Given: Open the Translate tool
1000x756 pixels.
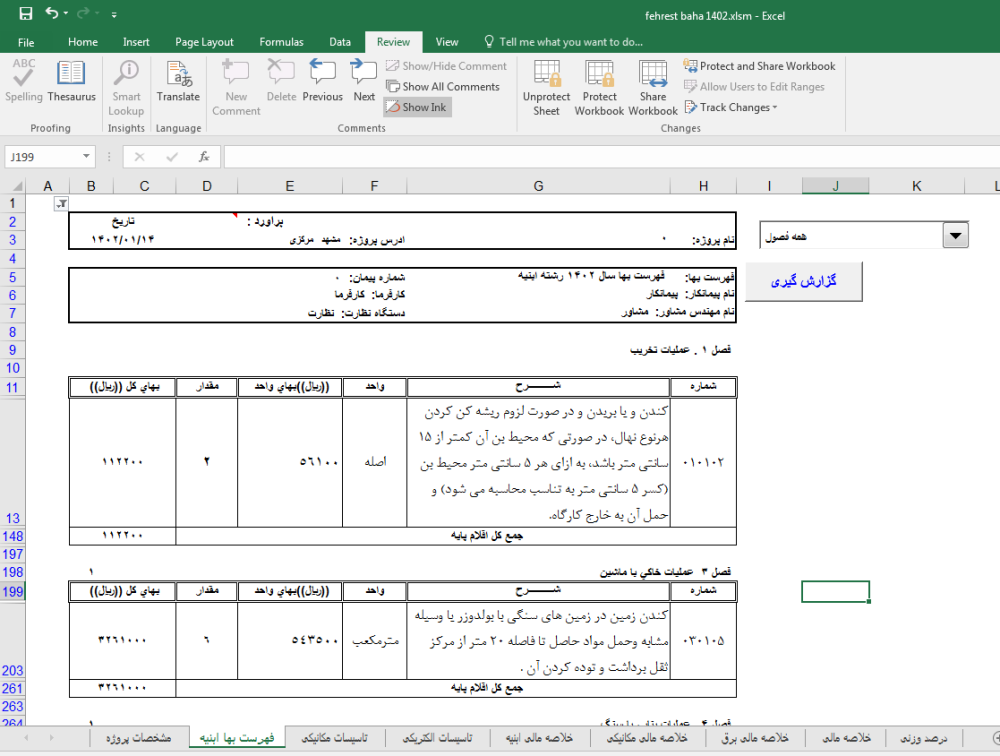Looking at the screenshot, I should click(178, 85).
